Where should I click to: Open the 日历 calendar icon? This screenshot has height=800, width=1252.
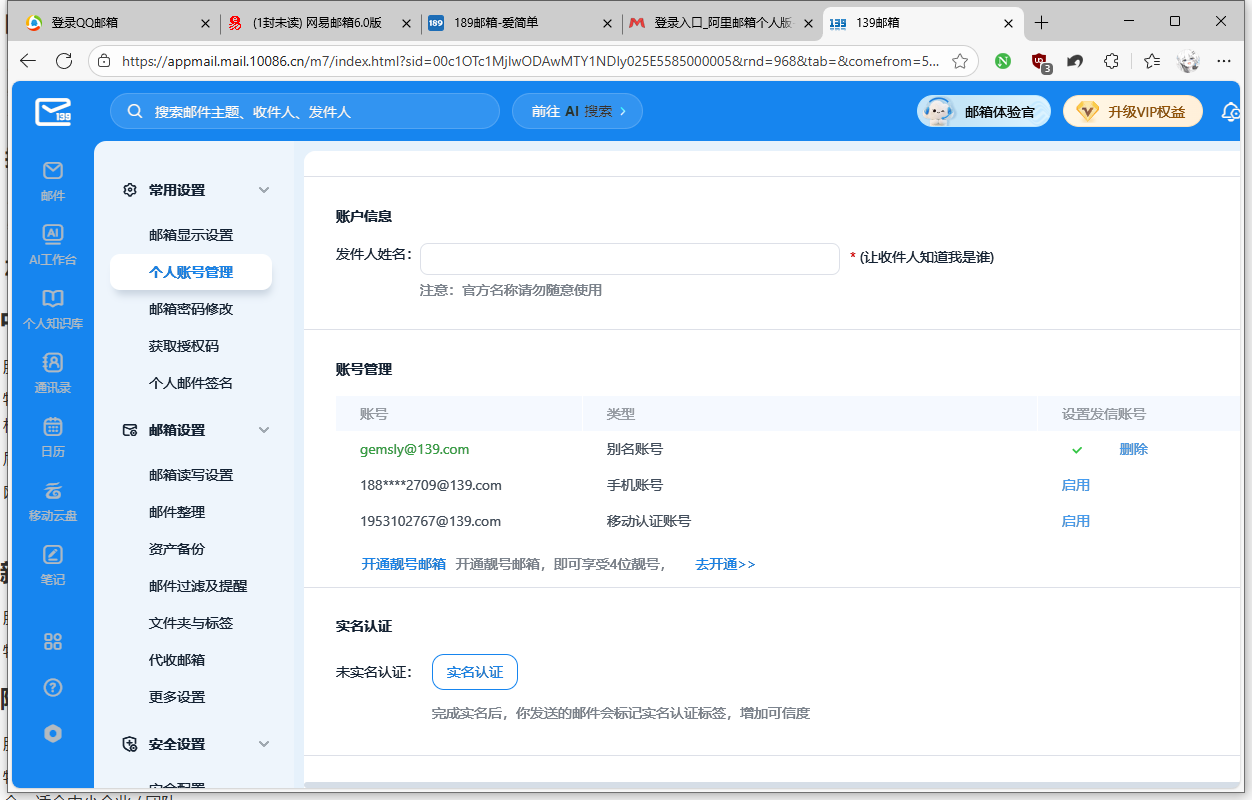53,436
